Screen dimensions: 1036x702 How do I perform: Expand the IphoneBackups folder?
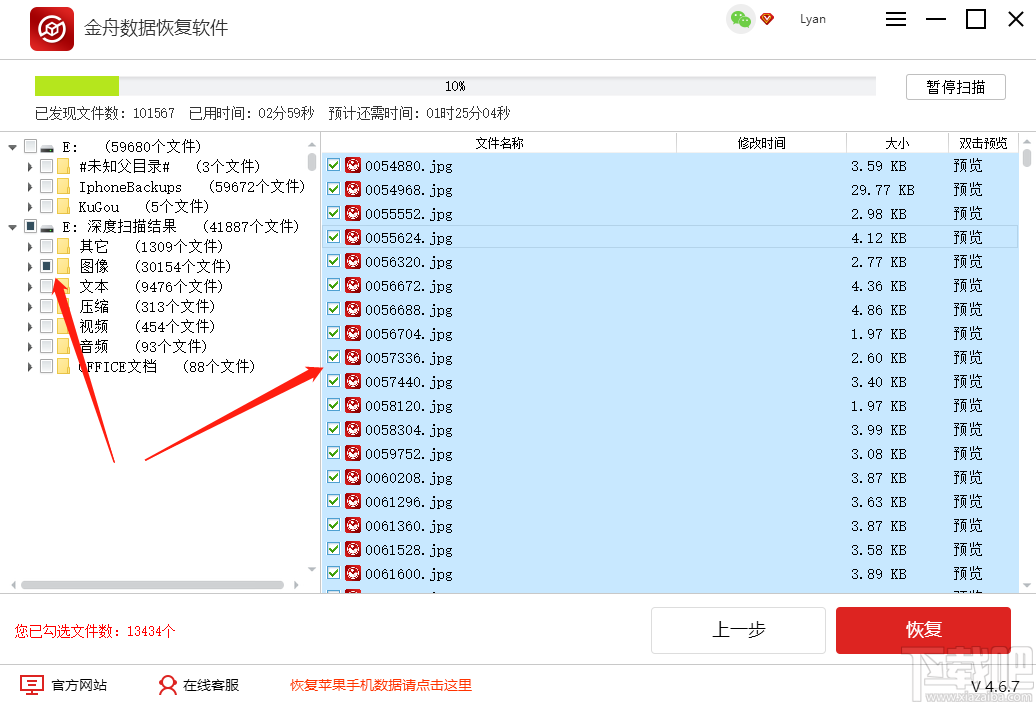30,187
